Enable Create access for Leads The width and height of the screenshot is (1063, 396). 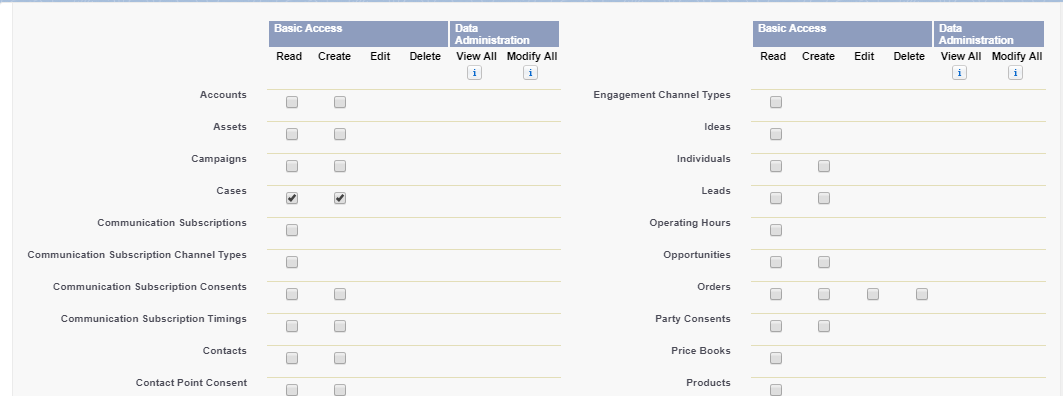tap(824, 198)
